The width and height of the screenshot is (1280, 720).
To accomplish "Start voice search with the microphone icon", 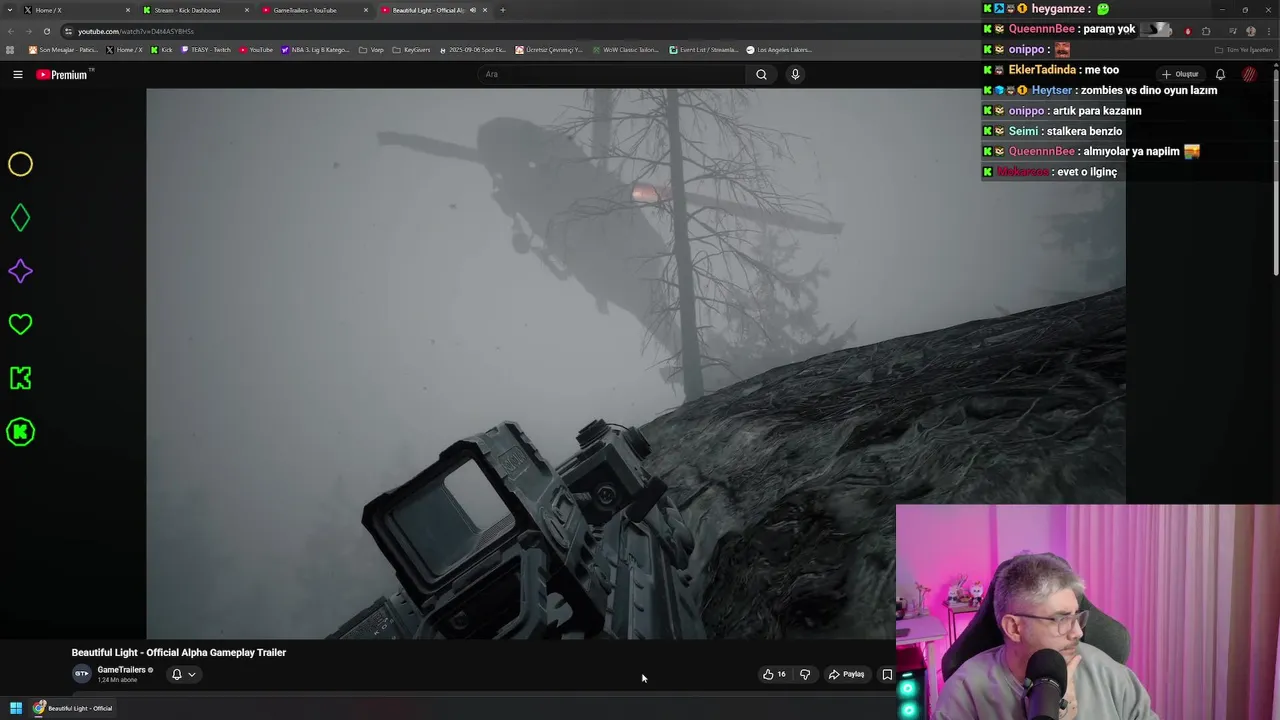I will [795, 74].
